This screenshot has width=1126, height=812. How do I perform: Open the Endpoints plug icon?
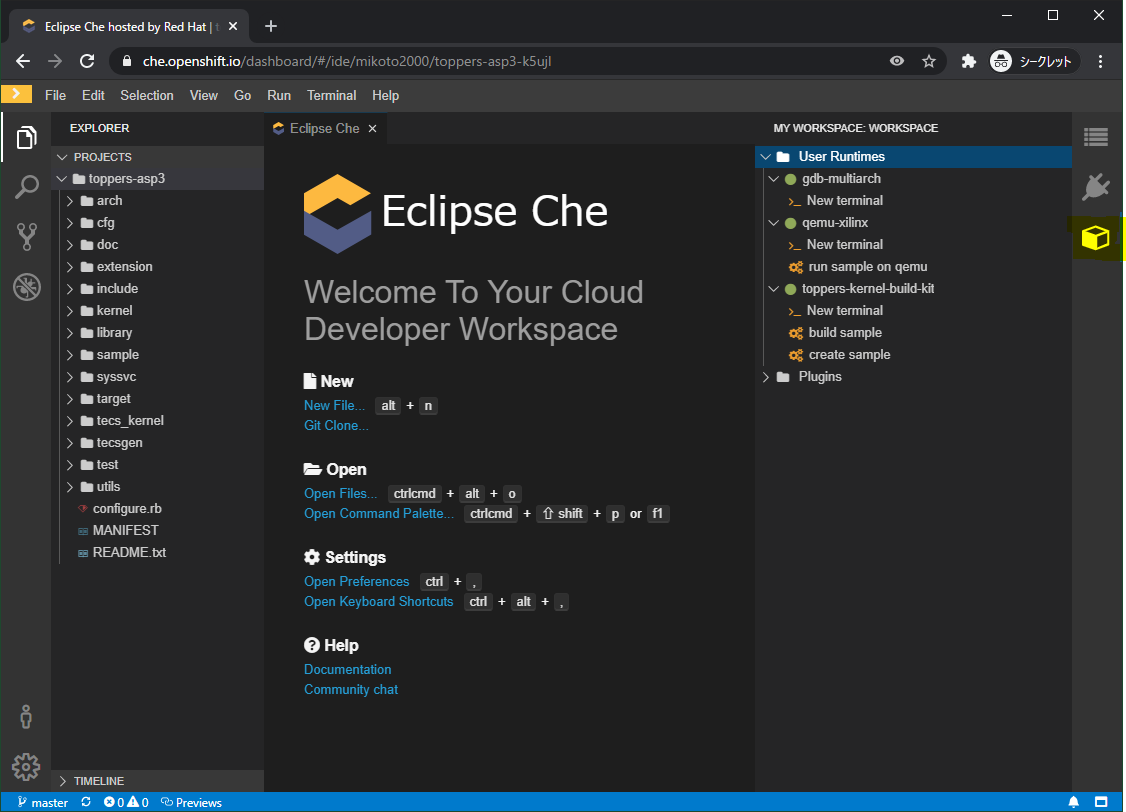coord(1096,187)
